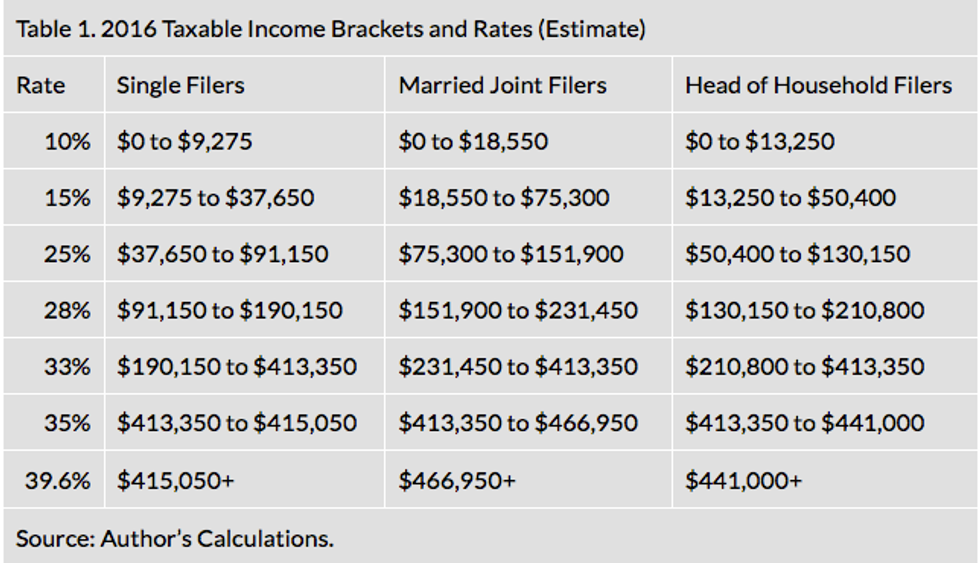
Task: Click the $190,150 to $413,350 cell
Action: pos(236,367)
